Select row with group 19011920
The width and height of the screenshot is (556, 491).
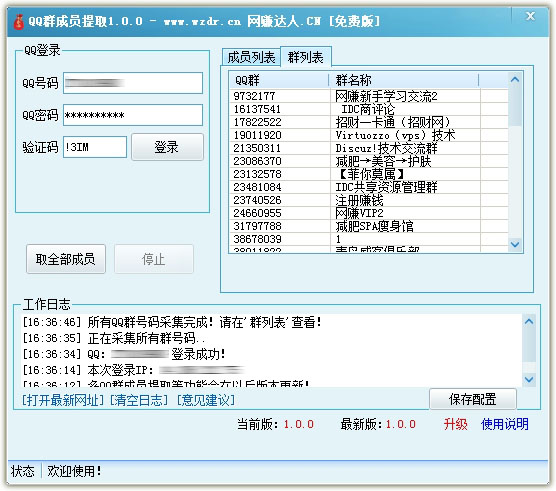click(369, 135)
